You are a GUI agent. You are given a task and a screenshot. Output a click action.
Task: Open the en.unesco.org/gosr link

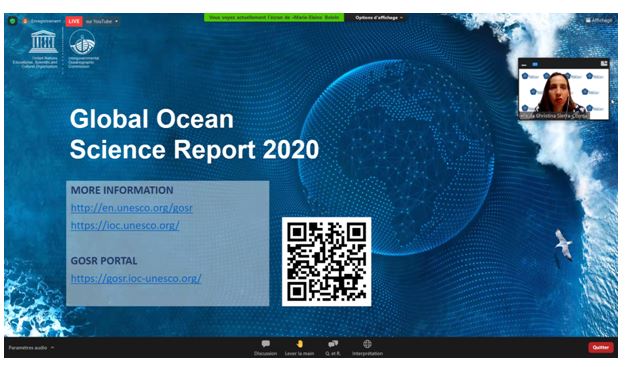point(131,208)
